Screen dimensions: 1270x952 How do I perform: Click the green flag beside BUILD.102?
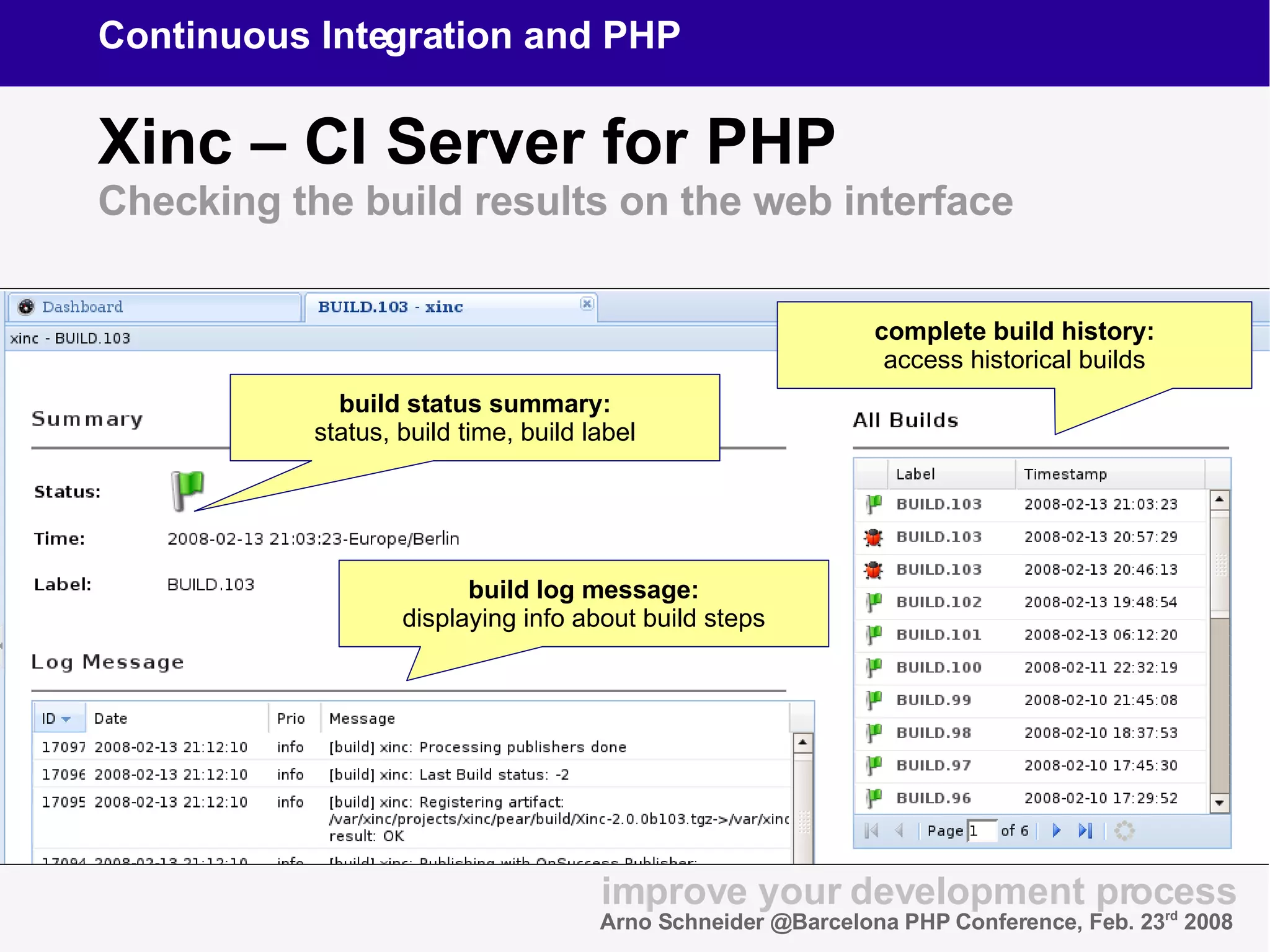873,602
